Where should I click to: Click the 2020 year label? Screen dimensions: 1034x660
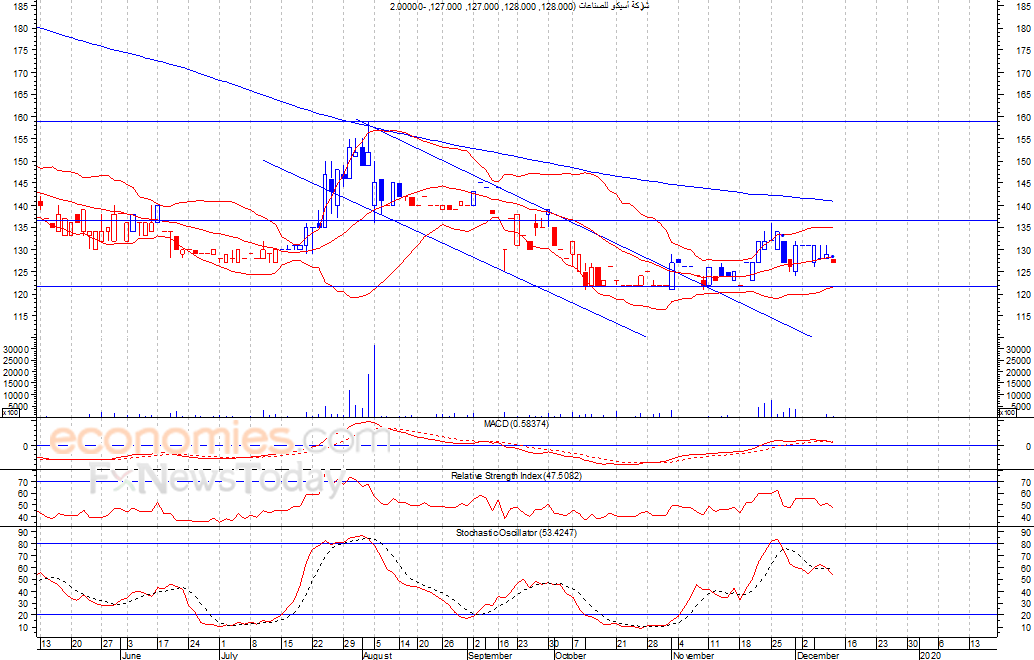(930, 656)
